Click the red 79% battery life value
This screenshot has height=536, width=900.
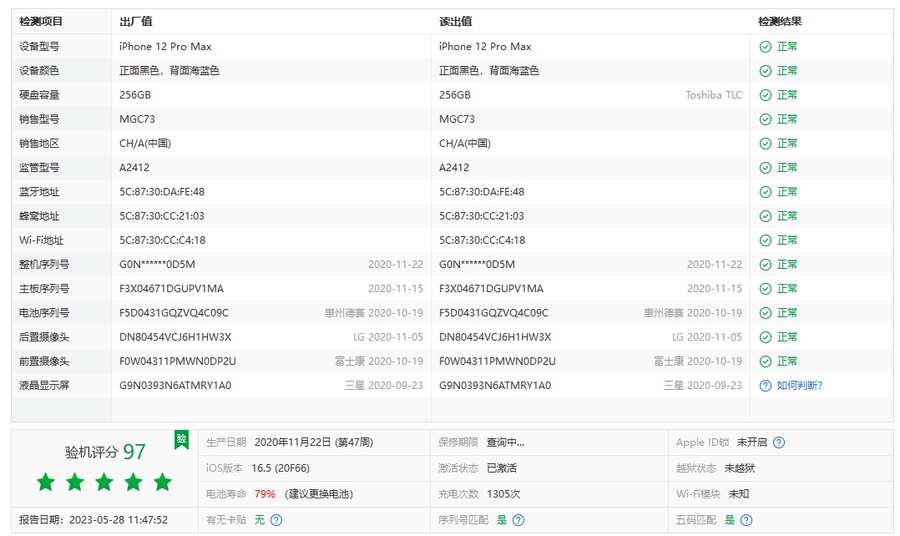pyautogui.click(x=265, y=494)
